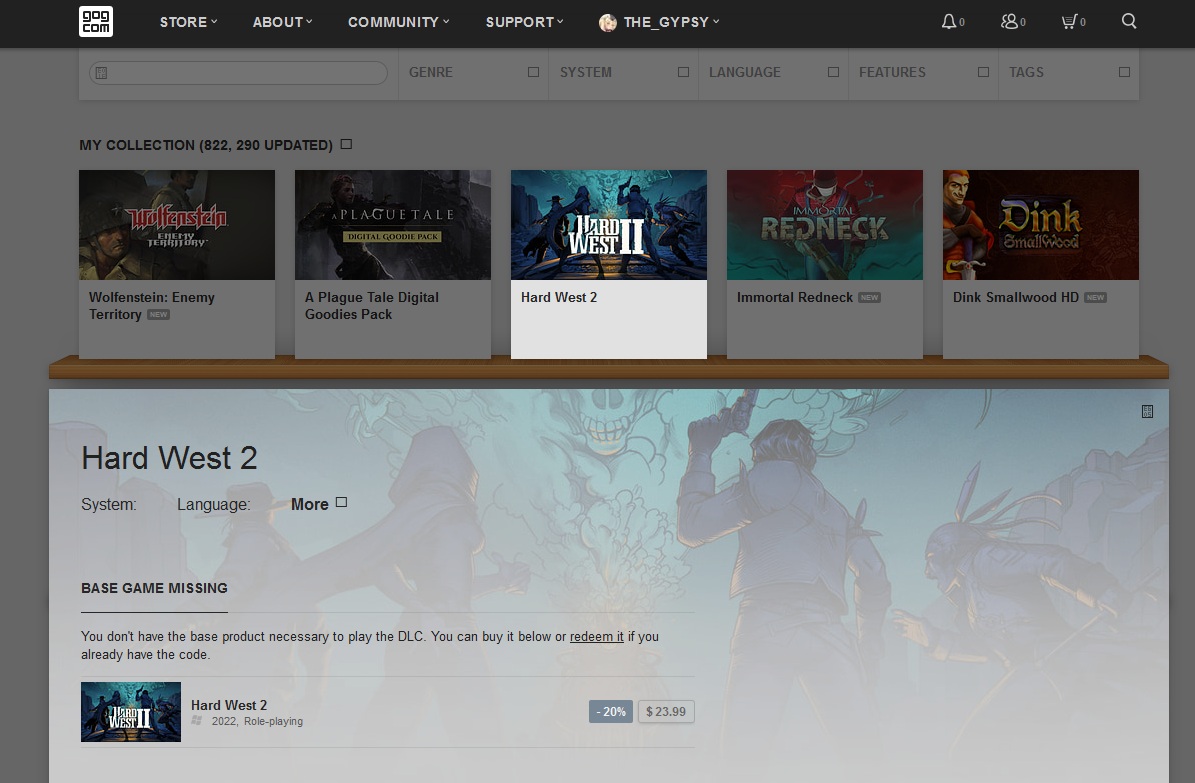Viewport: 1195px width, 783px height.
Task: Click the small icon in the details panel corner
Action: coord(1147,412)
